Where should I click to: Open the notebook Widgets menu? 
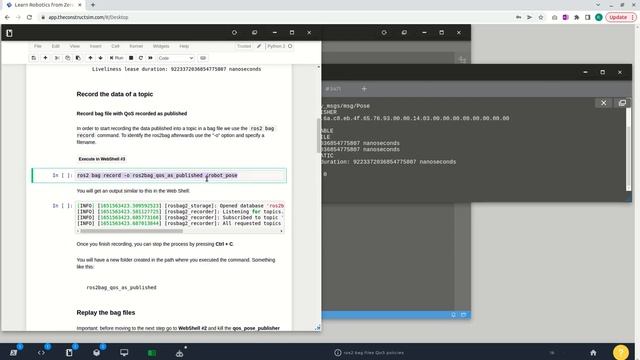[161, 46]
